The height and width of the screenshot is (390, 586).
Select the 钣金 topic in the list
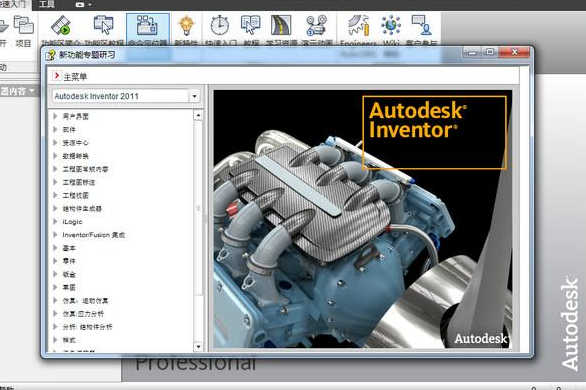[x=69, y=274]
